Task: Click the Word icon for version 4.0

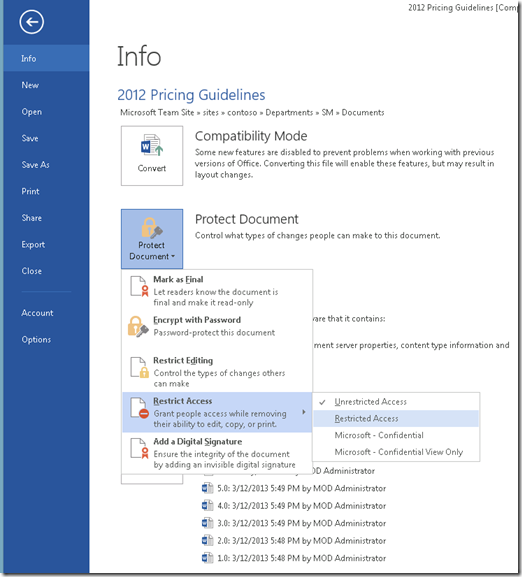Action: point(207,506)
